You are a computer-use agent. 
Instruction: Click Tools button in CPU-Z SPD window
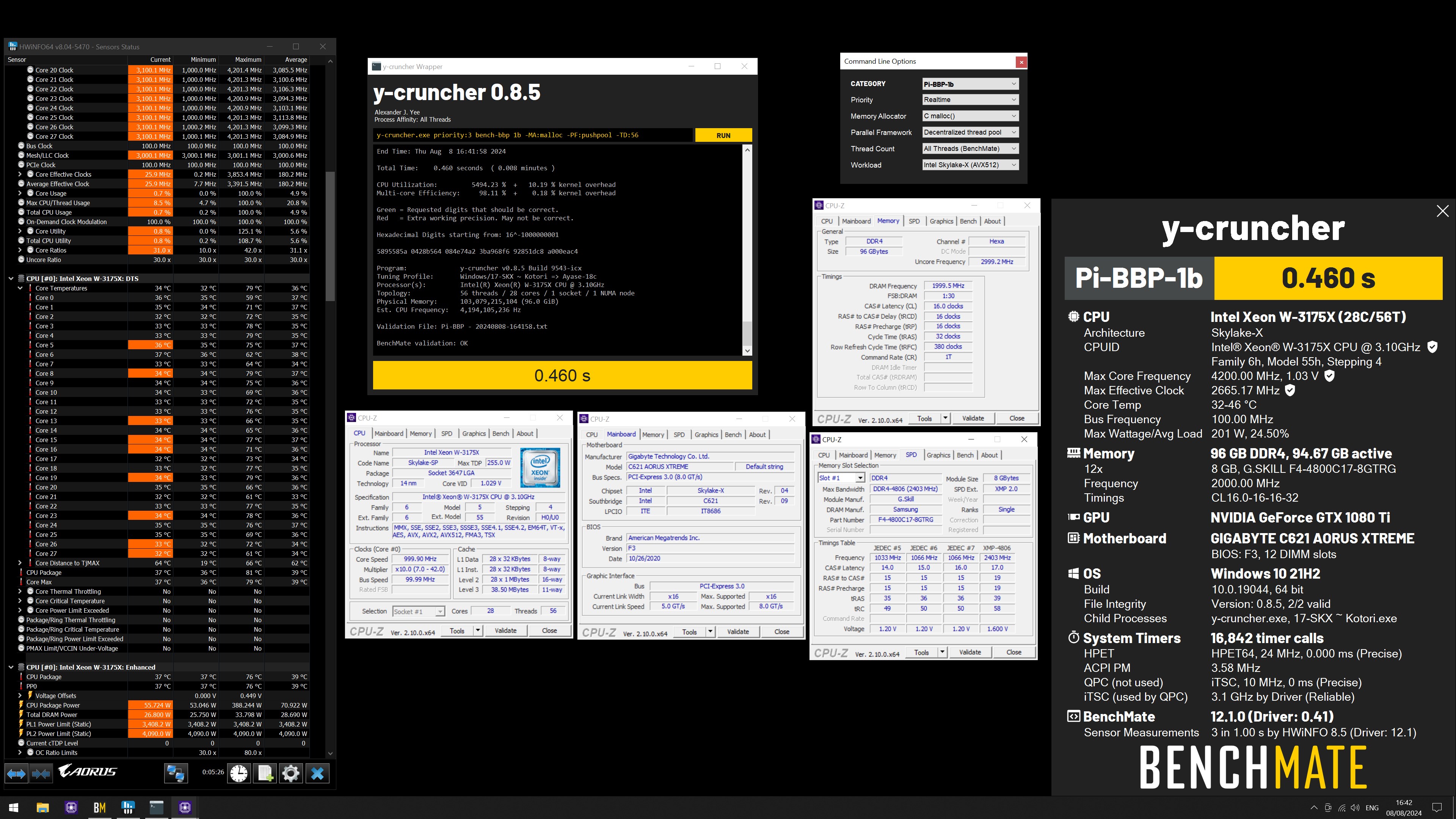click(x=921, y=652)
